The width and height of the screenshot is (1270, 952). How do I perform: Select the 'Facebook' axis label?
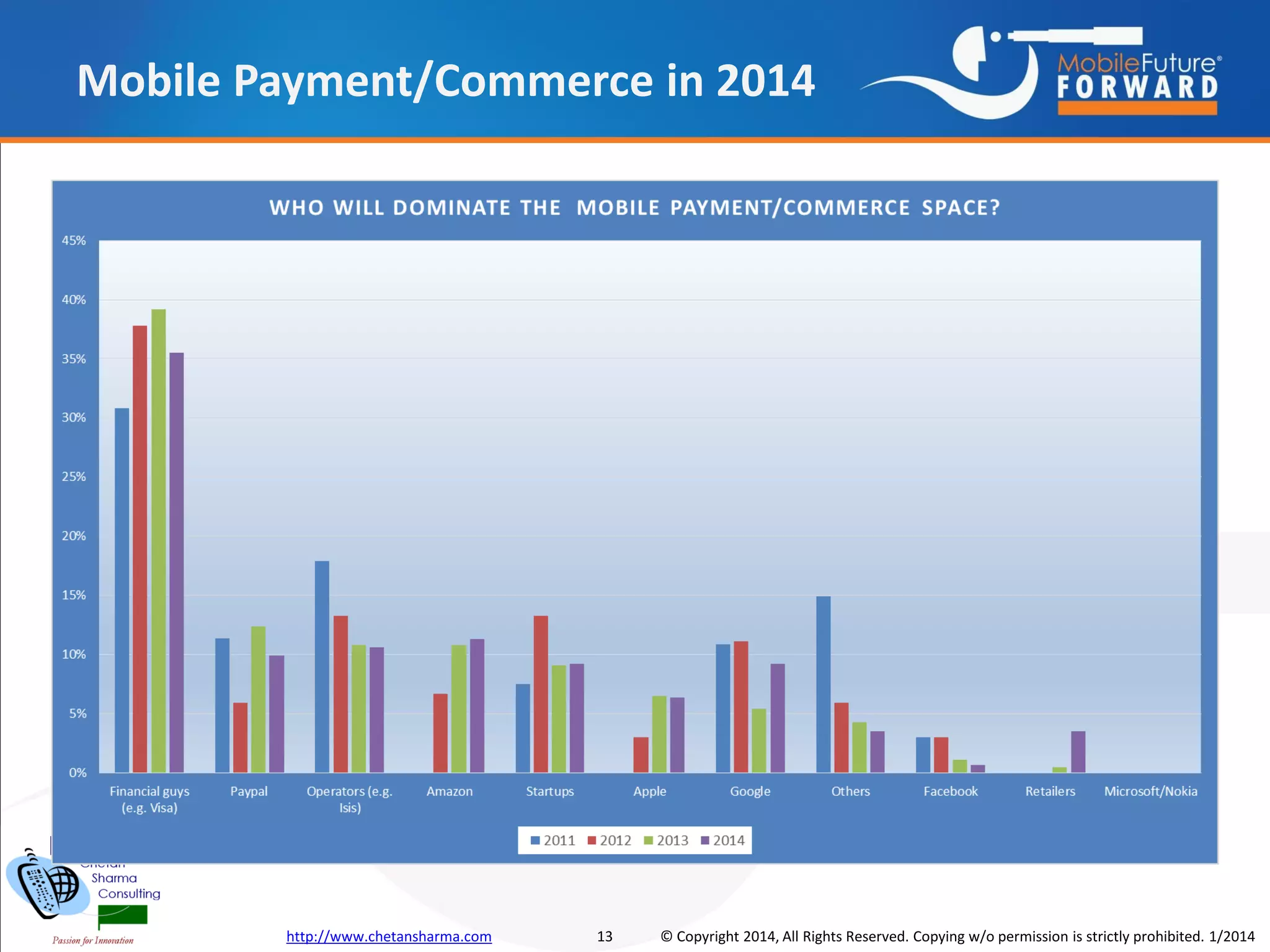click(x=951, y=791)
